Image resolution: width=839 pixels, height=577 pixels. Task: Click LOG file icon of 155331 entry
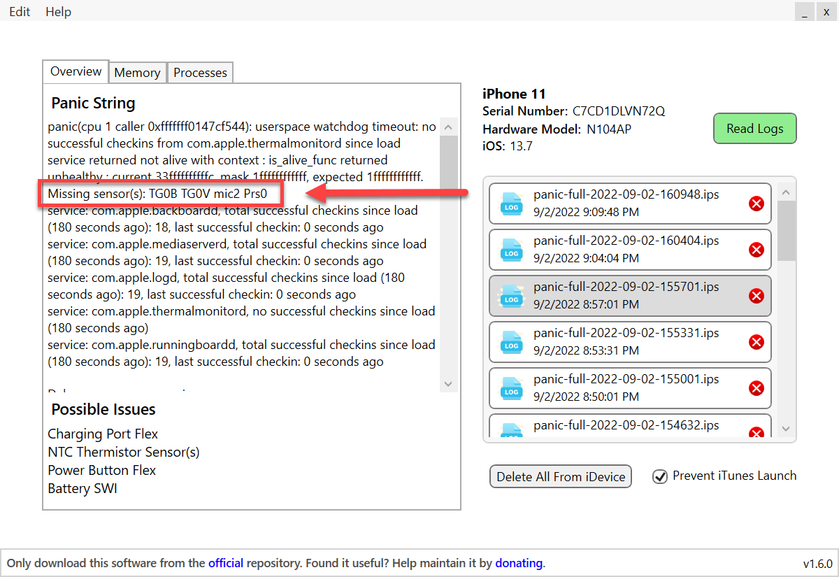[512, 342]
